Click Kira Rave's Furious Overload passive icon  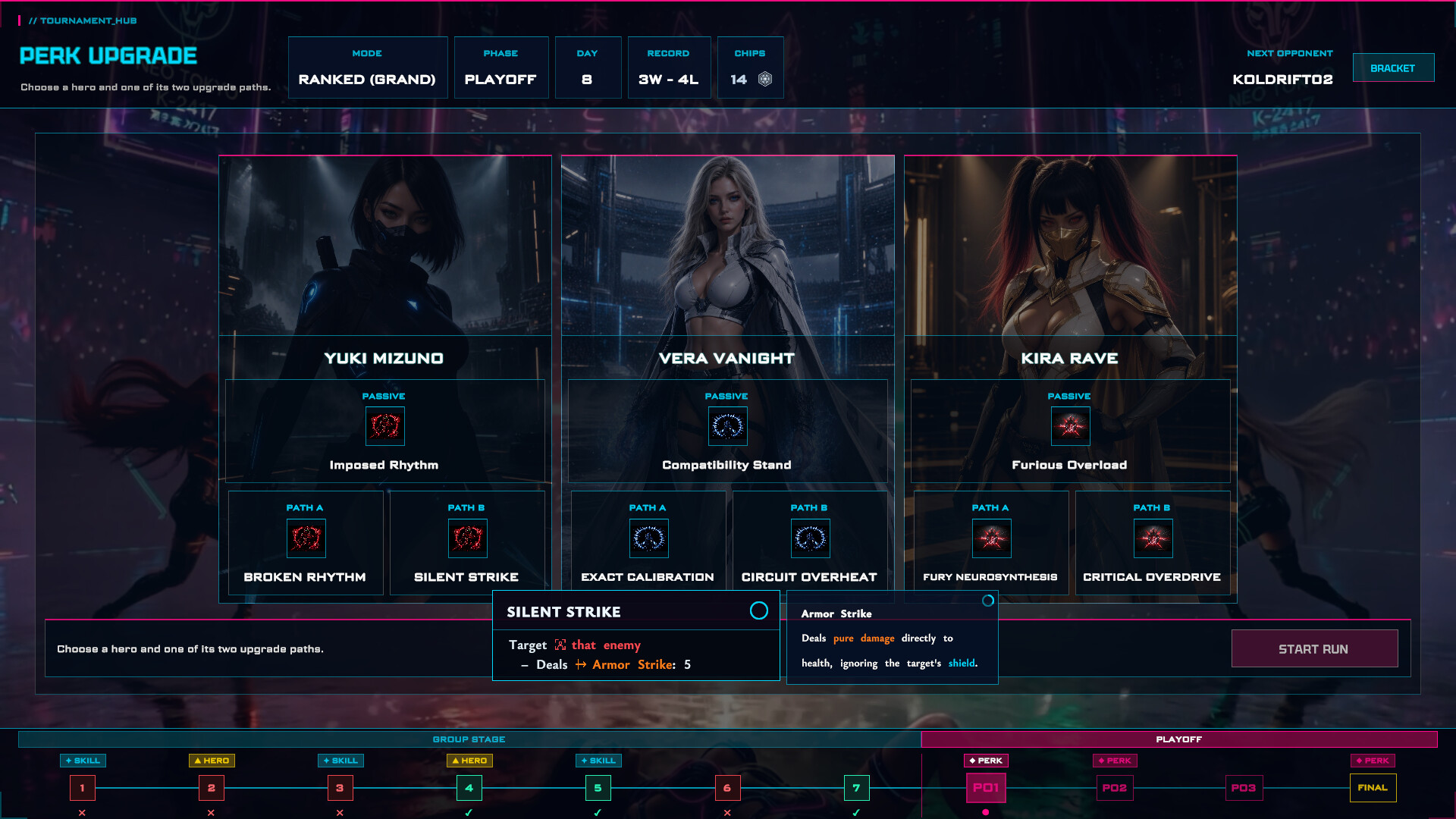pyautogui.click(x=1070, y=426)
